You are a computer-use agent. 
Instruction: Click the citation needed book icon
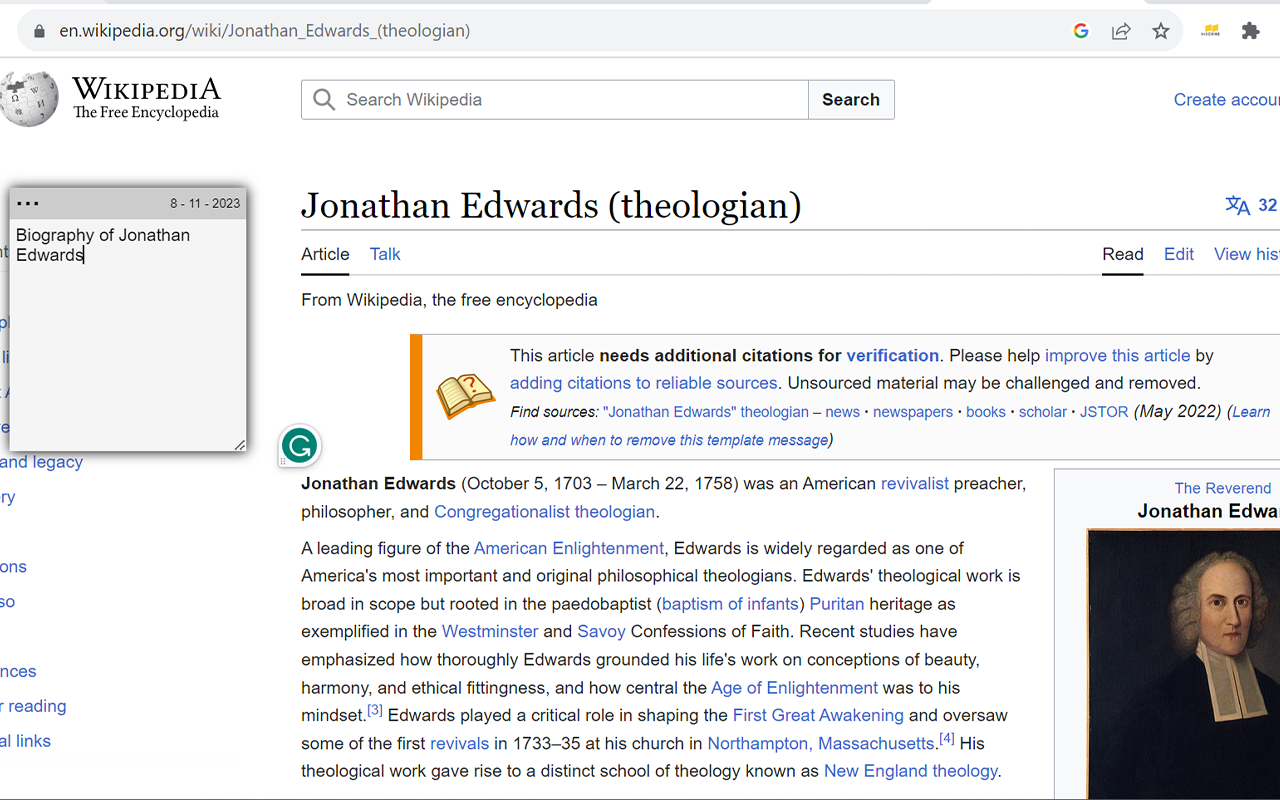click(x=466, y=396)
